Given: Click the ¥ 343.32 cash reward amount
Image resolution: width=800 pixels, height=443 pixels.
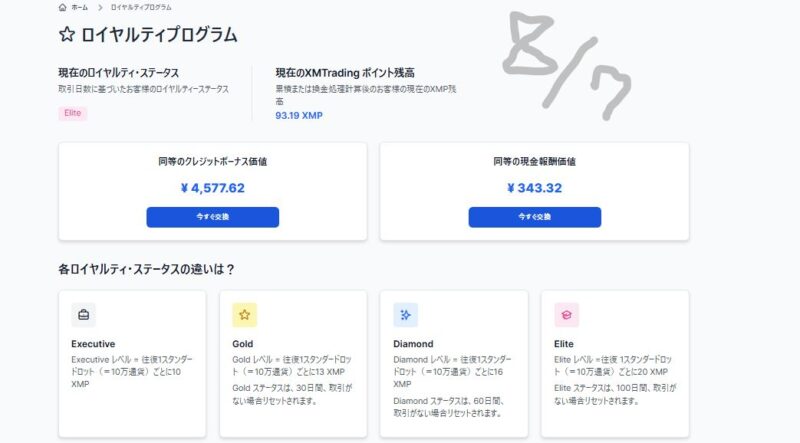Looking at the screenshot, I should pos(535,188).
